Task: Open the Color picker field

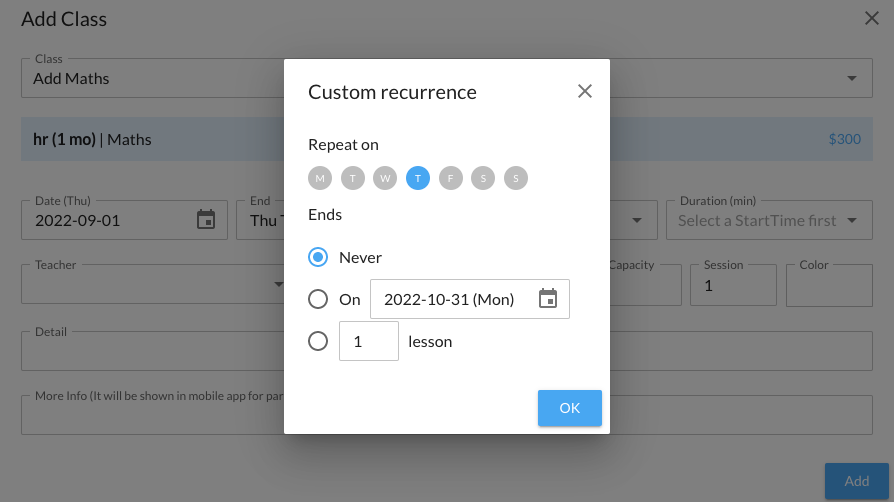Action: coord(829,286)
